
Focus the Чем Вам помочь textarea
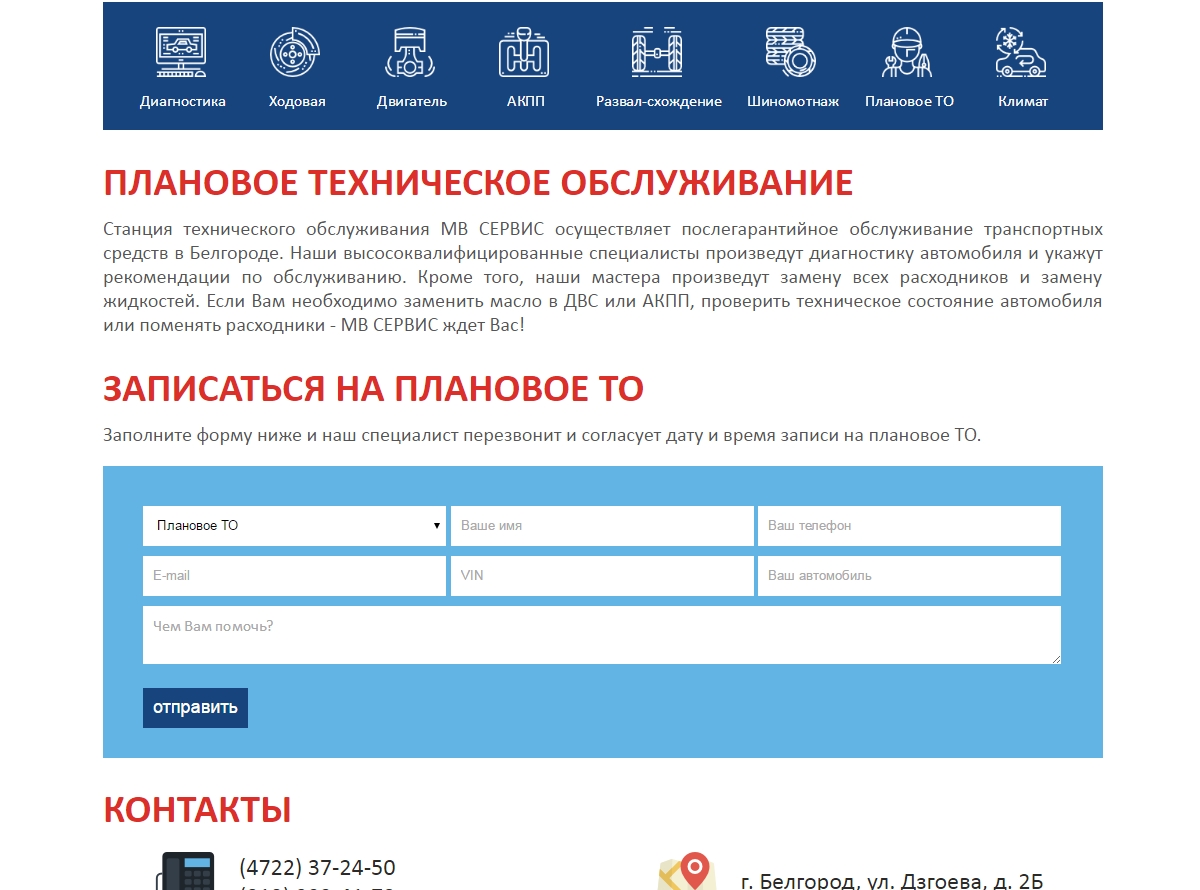point(601,635)
